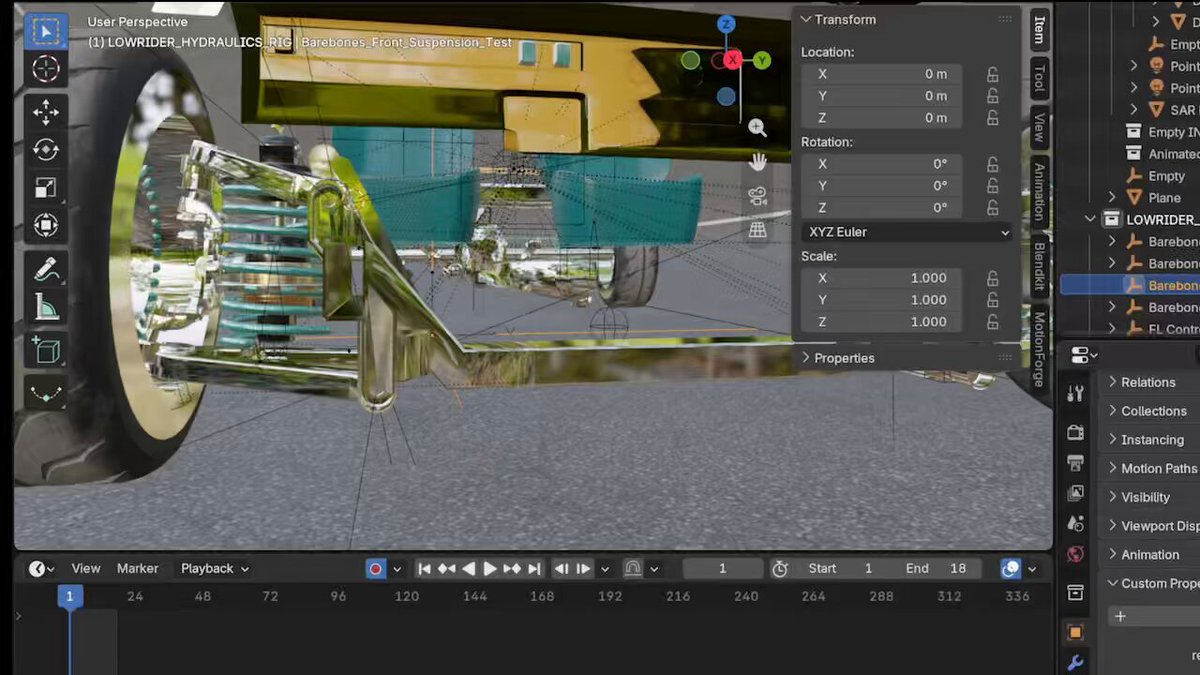Open the Render properties tab icon
This screenshot has height=675, width=1200.
(1075, 432)
